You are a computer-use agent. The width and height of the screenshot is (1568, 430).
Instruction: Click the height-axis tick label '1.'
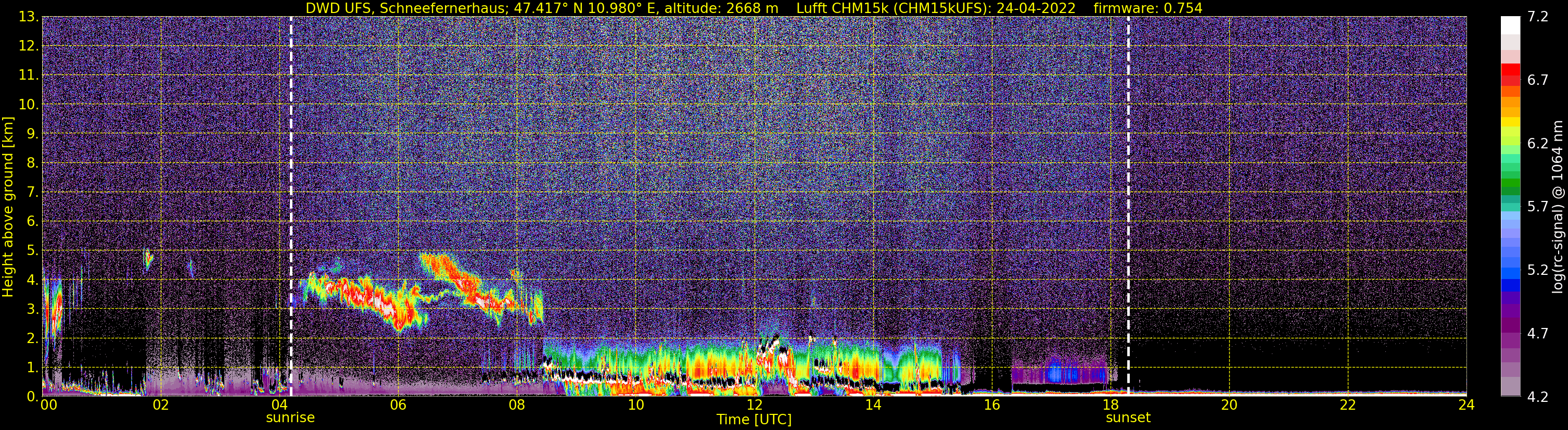pyautogui.click(x=32, y=367)
